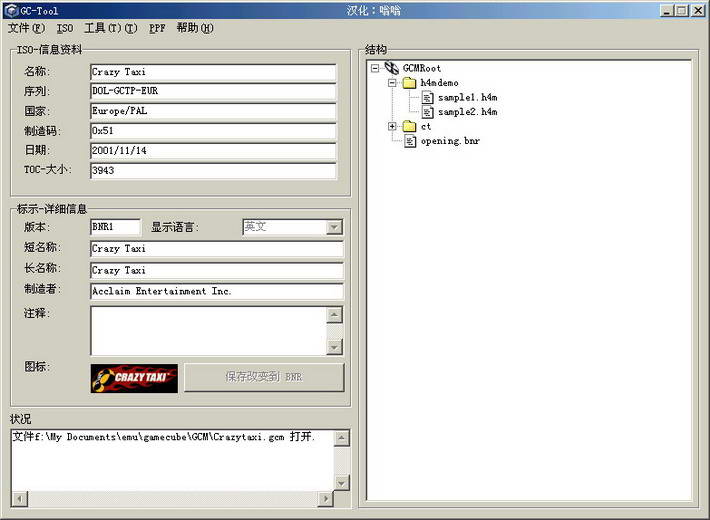Collapse the GCMRoot tree node
This screenshot has width=710, height=520.
(x=374, y=69)
